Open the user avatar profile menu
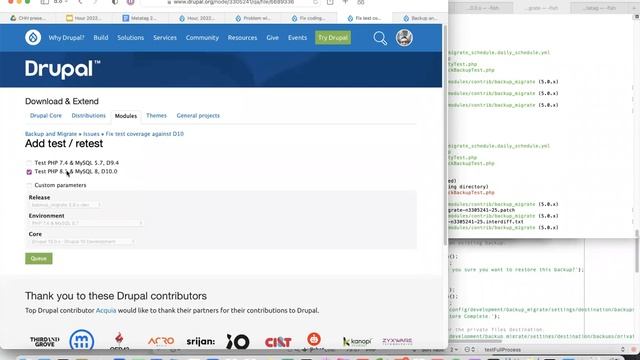 click(x=404, y=38)
